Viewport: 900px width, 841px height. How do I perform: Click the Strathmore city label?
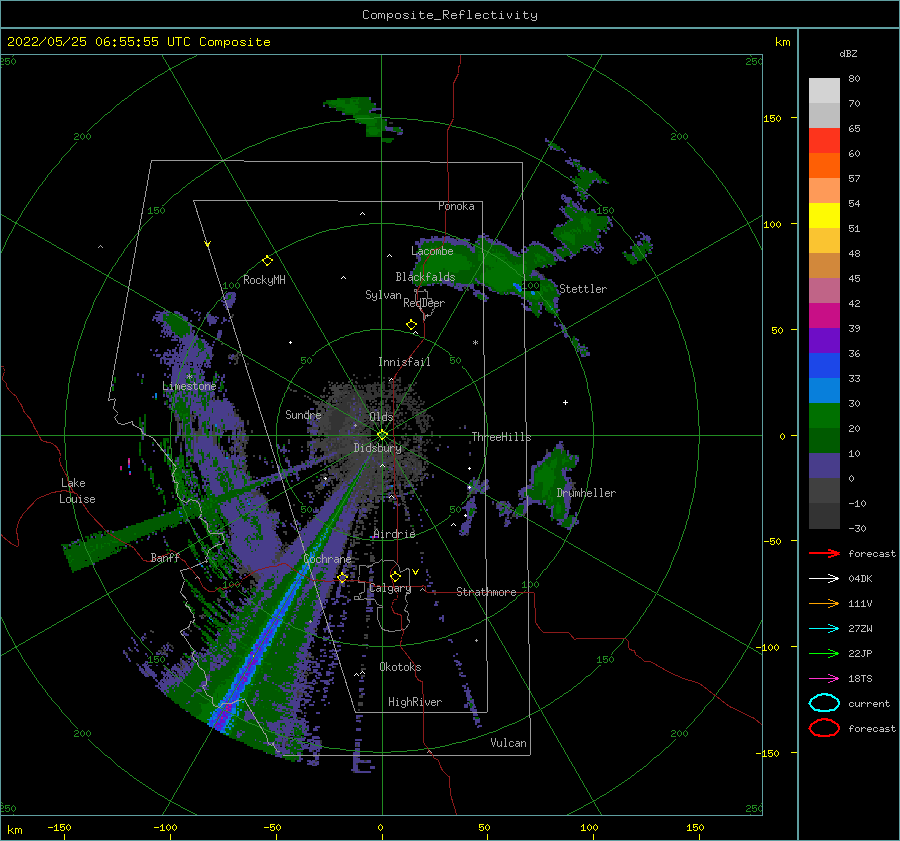click(486, 592)
